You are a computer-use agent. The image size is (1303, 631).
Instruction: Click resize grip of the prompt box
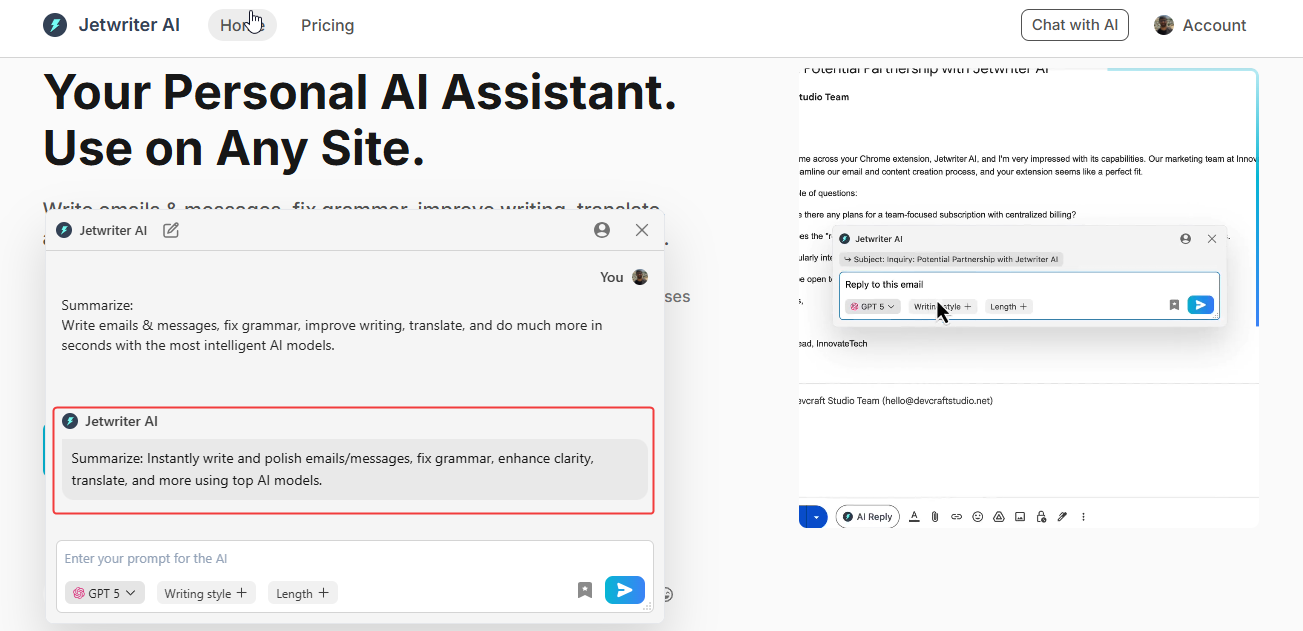tap(647, 606)
